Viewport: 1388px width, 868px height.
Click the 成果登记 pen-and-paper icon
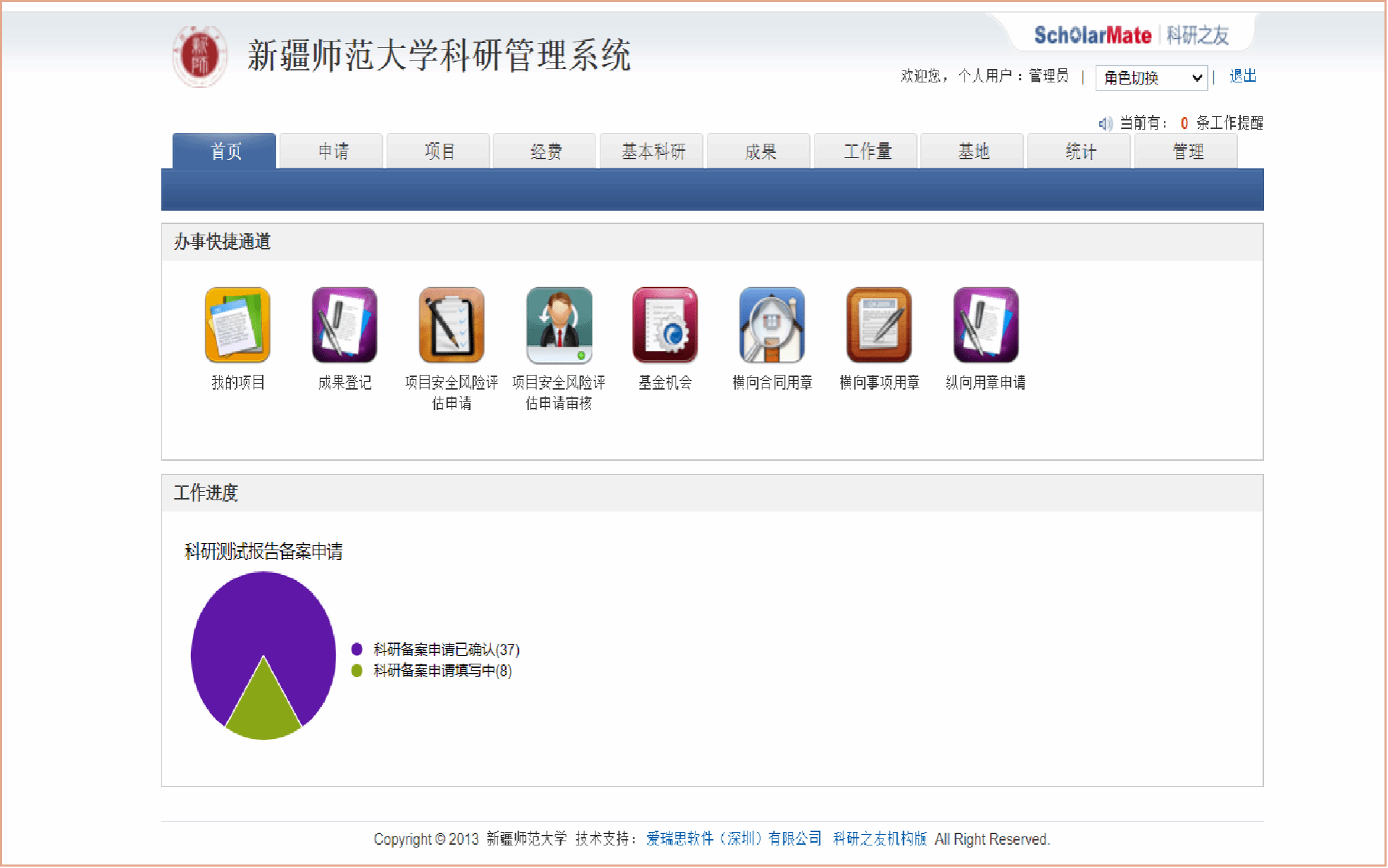pos(345,325)
